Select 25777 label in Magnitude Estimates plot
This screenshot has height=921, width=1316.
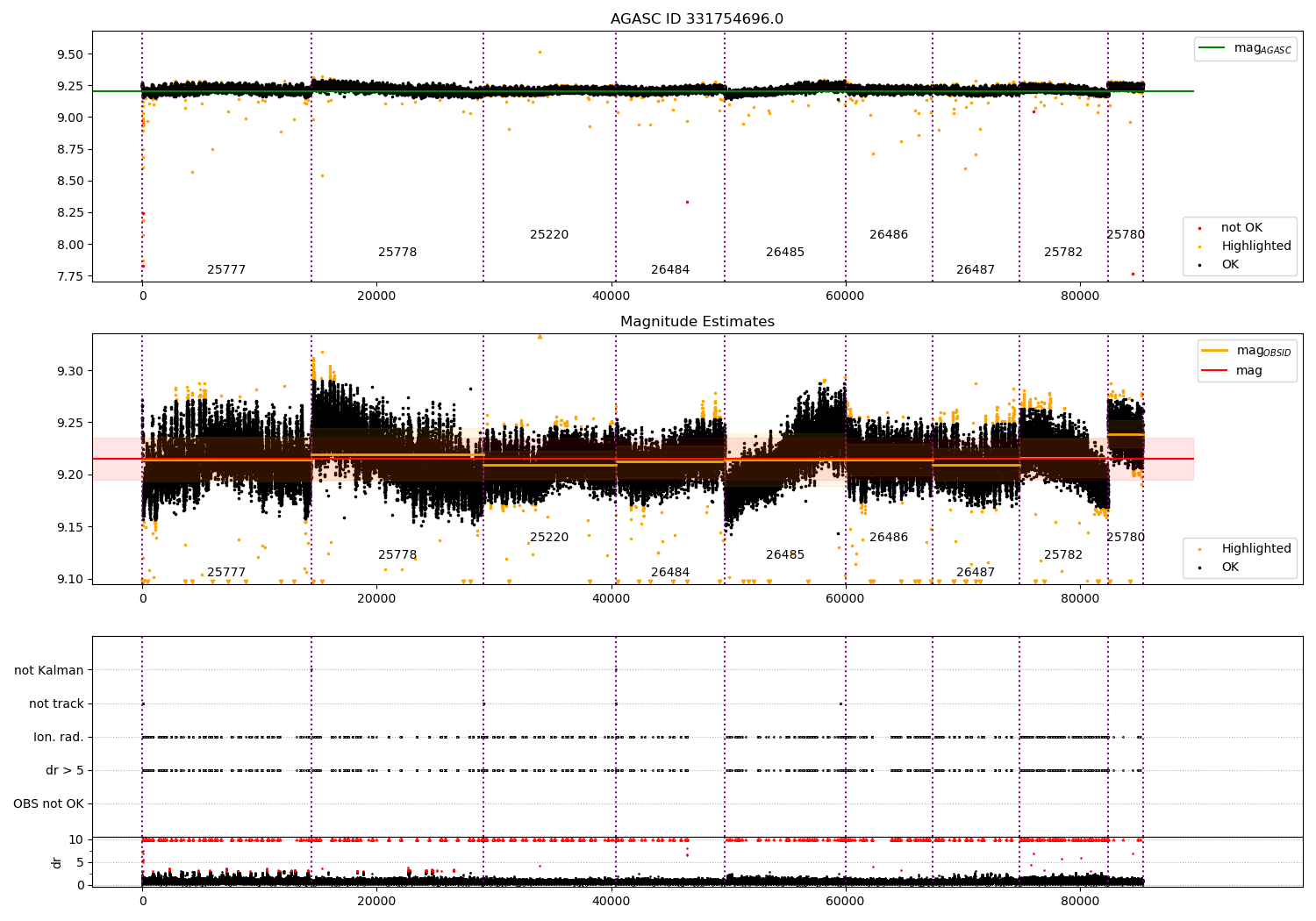click(x=226, y=573)
